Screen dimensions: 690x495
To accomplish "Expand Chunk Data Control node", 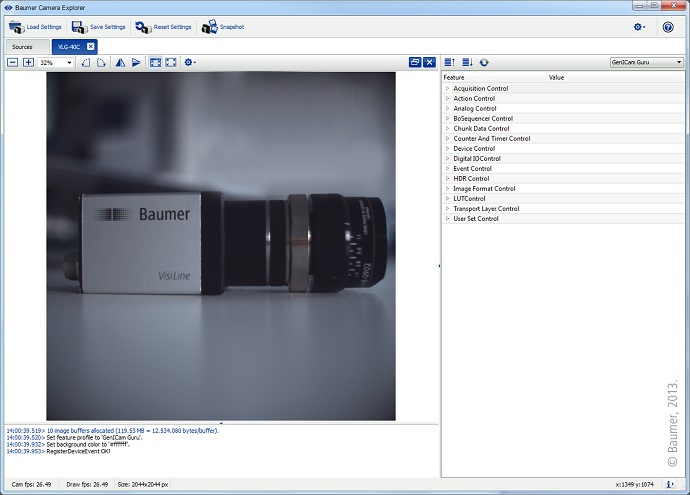I will tap(448, 128).
